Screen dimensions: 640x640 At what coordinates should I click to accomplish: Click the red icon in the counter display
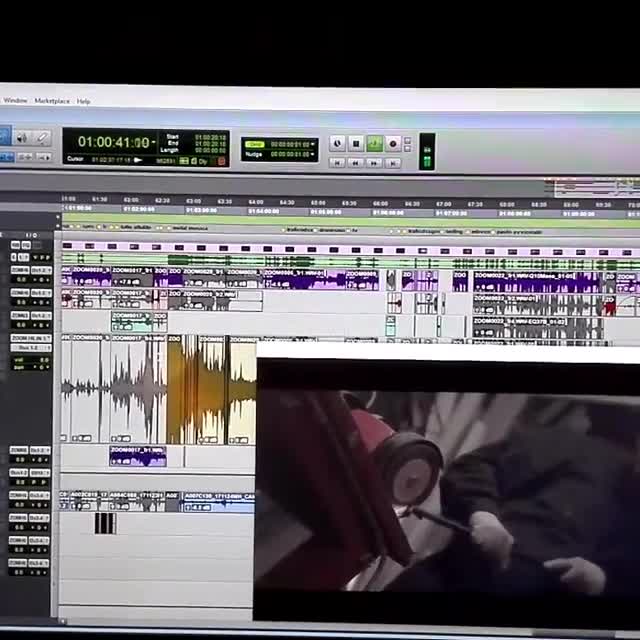221,161
